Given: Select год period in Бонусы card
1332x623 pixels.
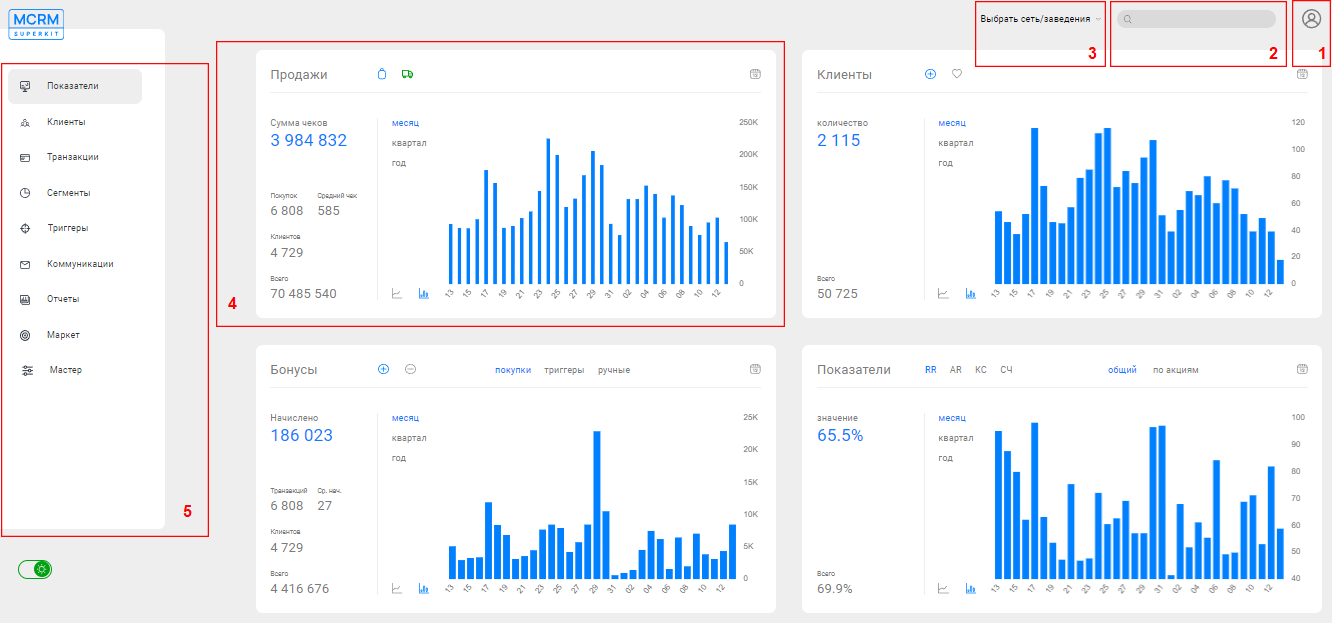Looking at the screenshot, I should click(399, 458).
